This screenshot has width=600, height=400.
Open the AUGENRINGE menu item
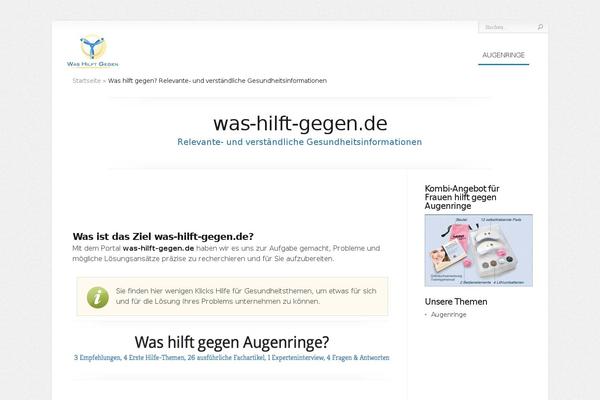point(503,55)
